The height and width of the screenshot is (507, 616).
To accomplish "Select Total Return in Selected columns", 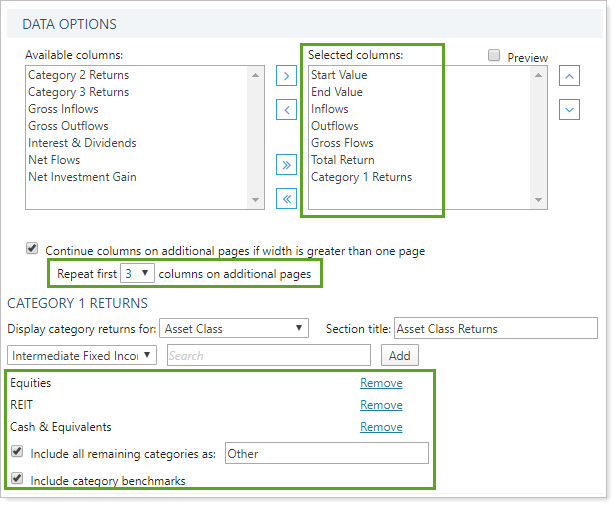I will (x=343, y=160).
